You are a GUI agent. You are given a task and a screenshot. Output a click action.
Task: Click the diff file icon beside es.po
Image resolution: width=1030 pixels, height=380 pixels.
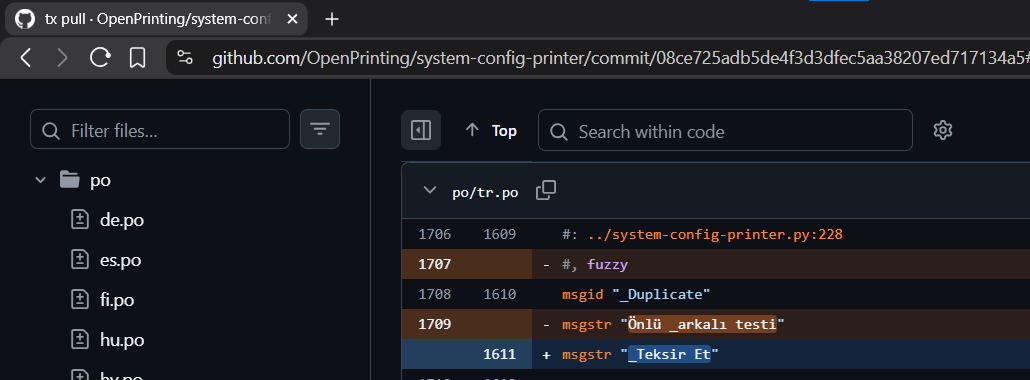(x=79, y=260)
